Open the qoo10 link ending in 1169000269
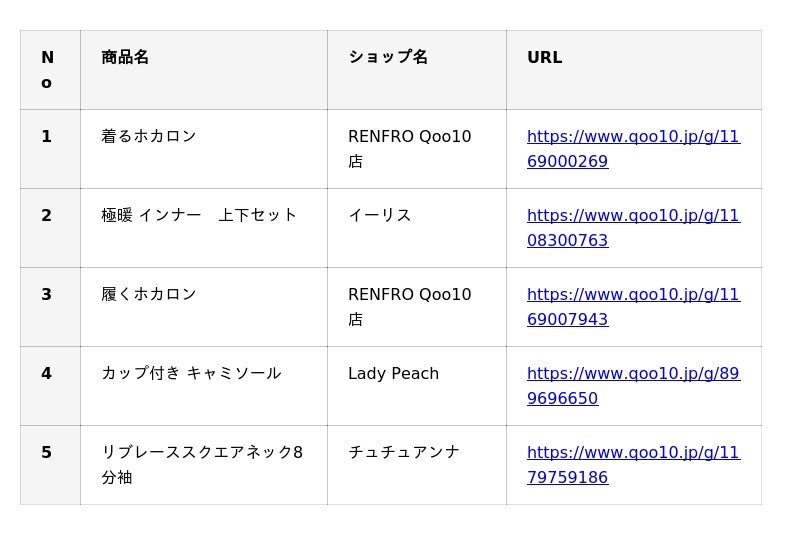 pyautogui.click(x=633, y=137)
